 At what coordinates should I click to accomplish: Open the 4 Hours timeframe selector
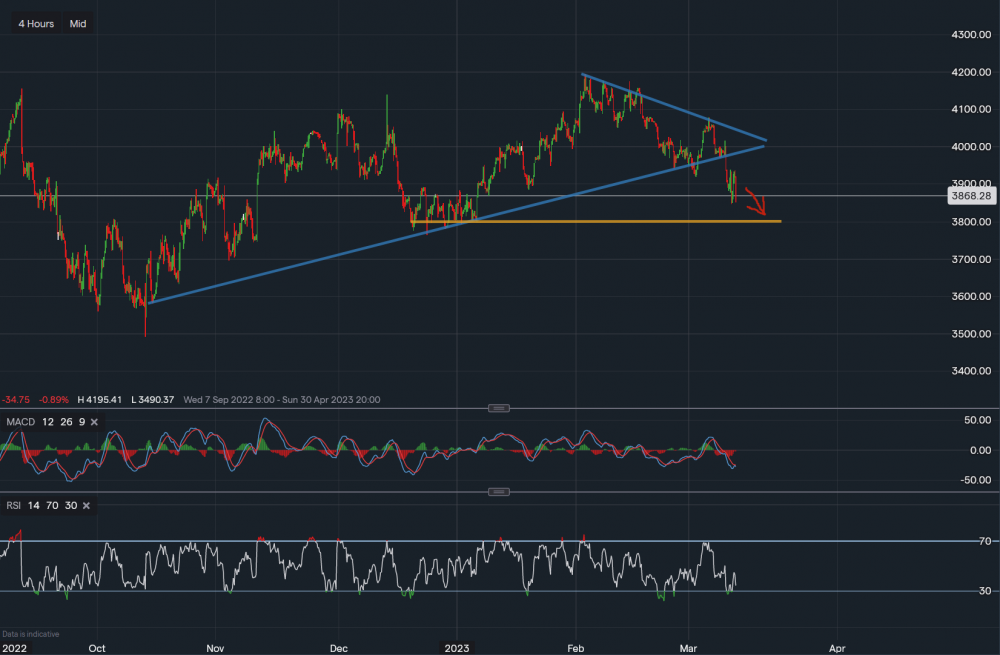(35, 23)
